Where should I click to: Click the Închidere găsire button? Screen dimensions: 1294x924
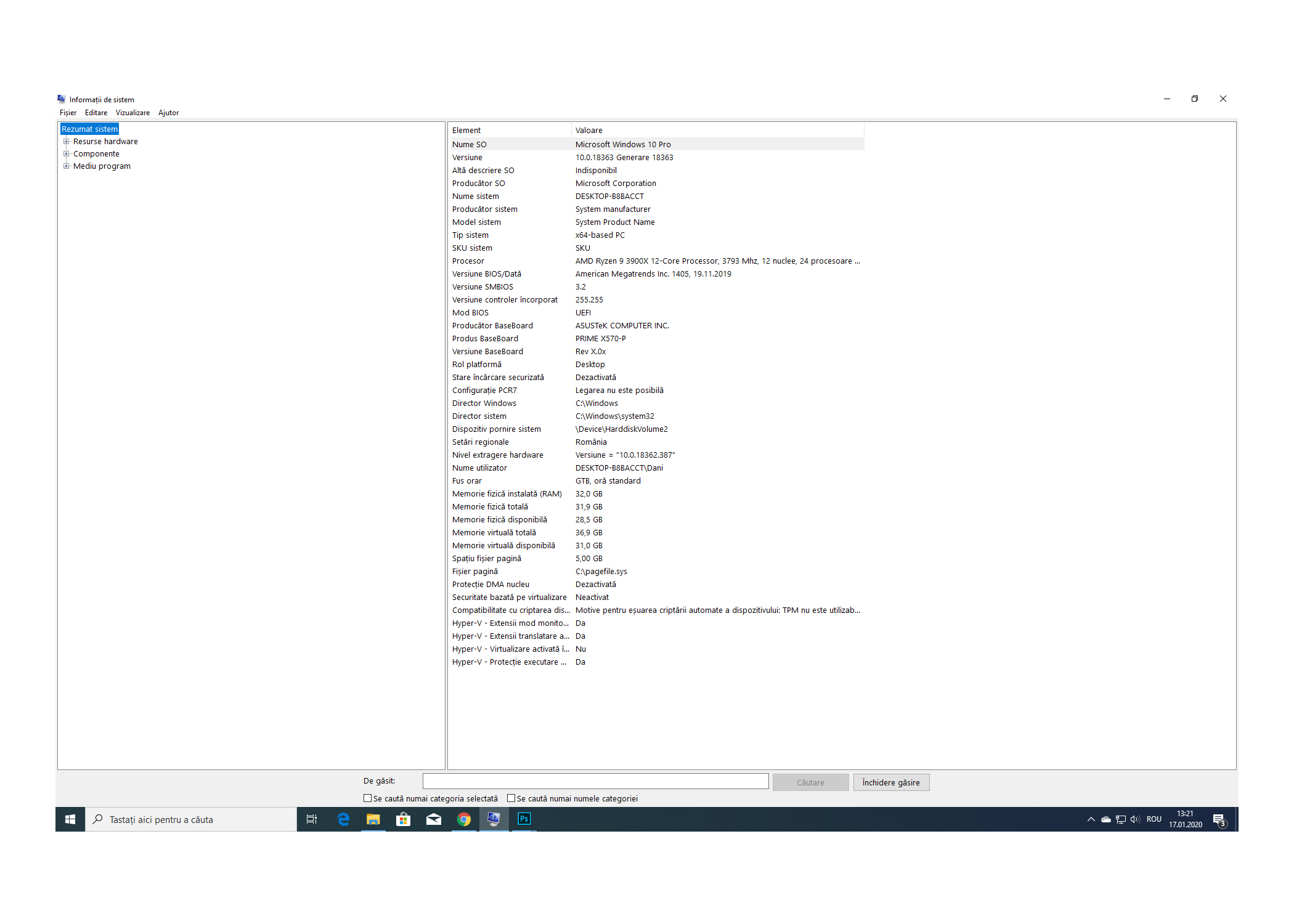pos(891,783)
